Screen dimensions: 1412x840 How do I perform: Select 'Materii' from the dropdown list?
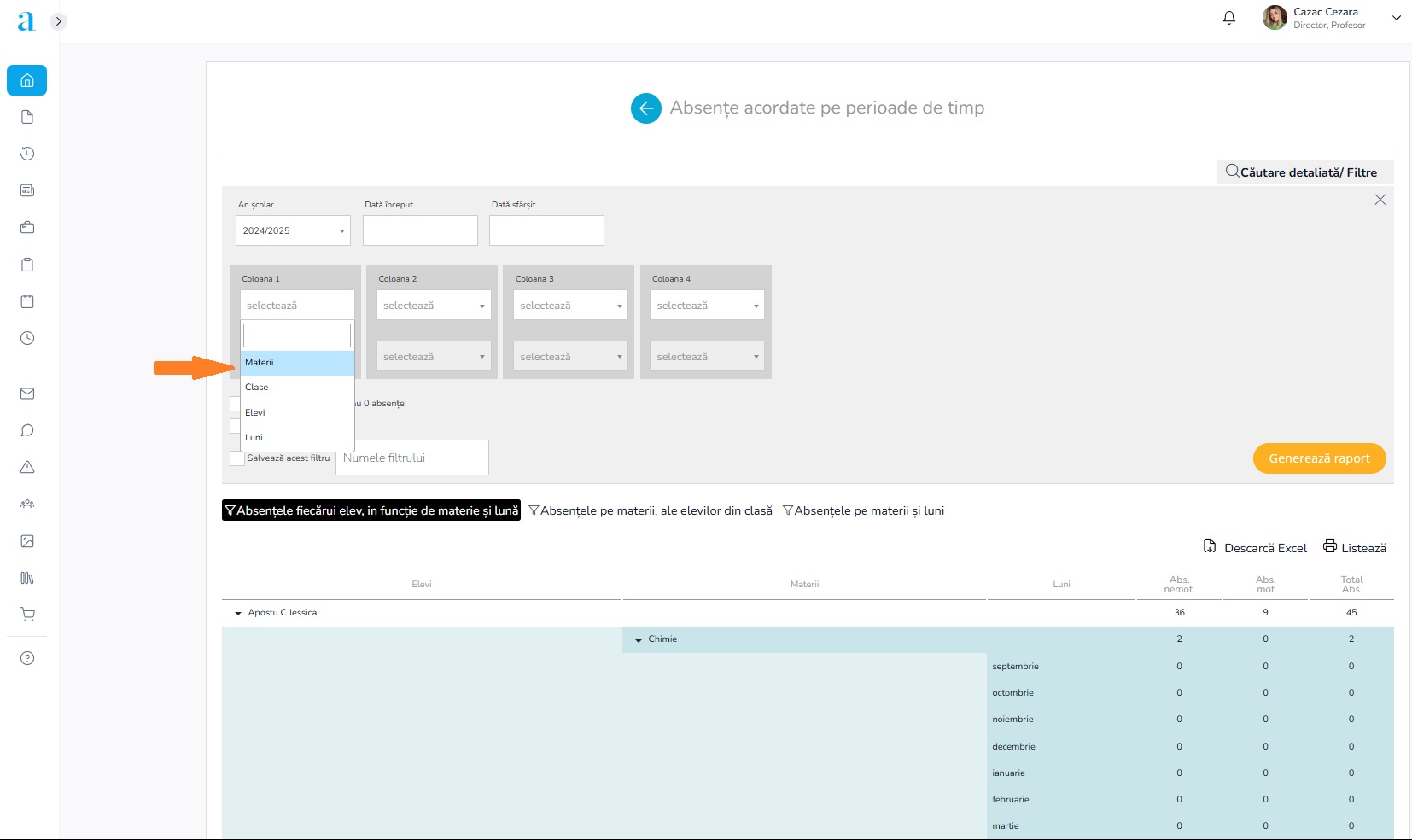click(x=296, y=363)
